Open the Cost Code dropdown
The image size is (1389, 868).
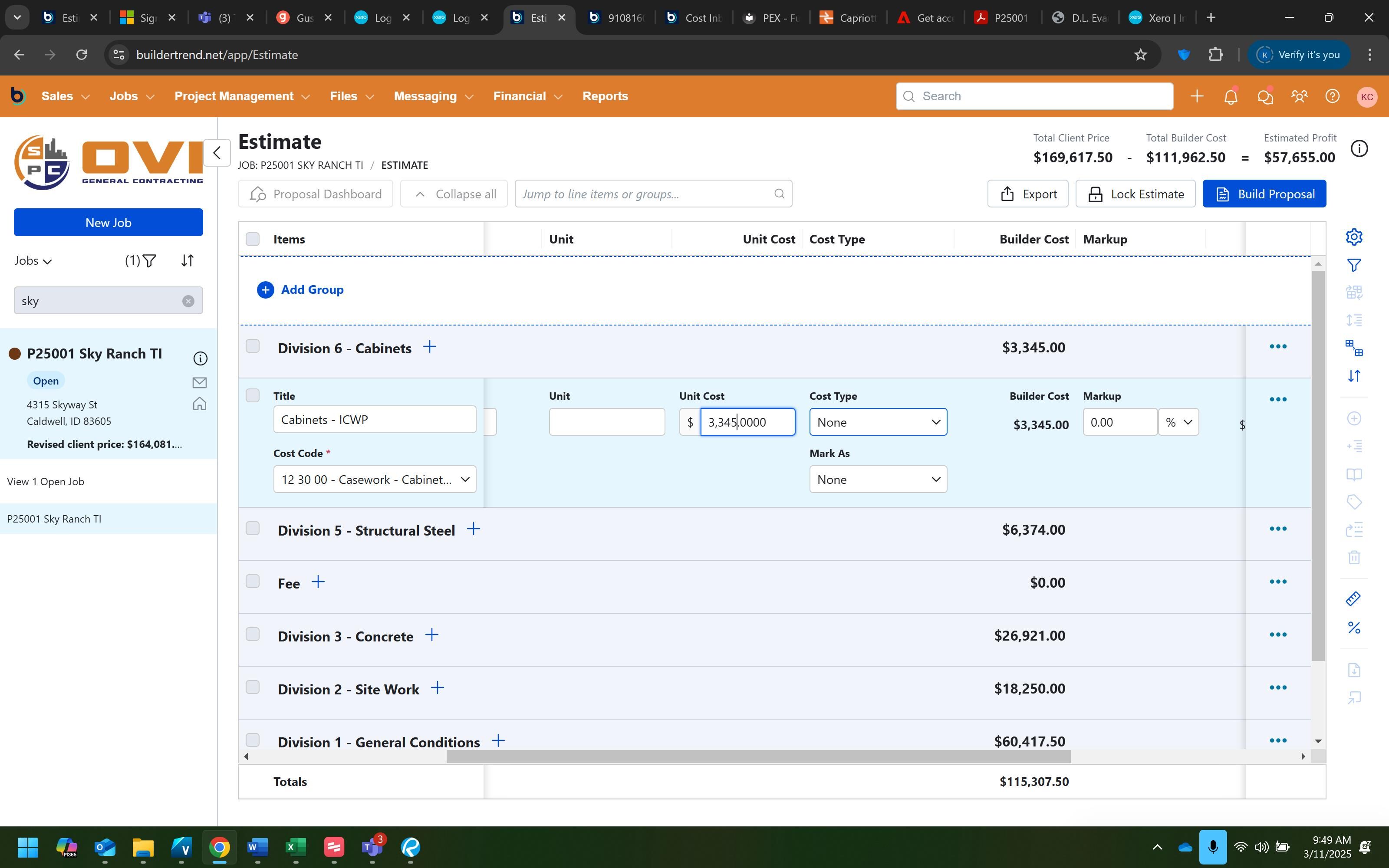[374, 479]
